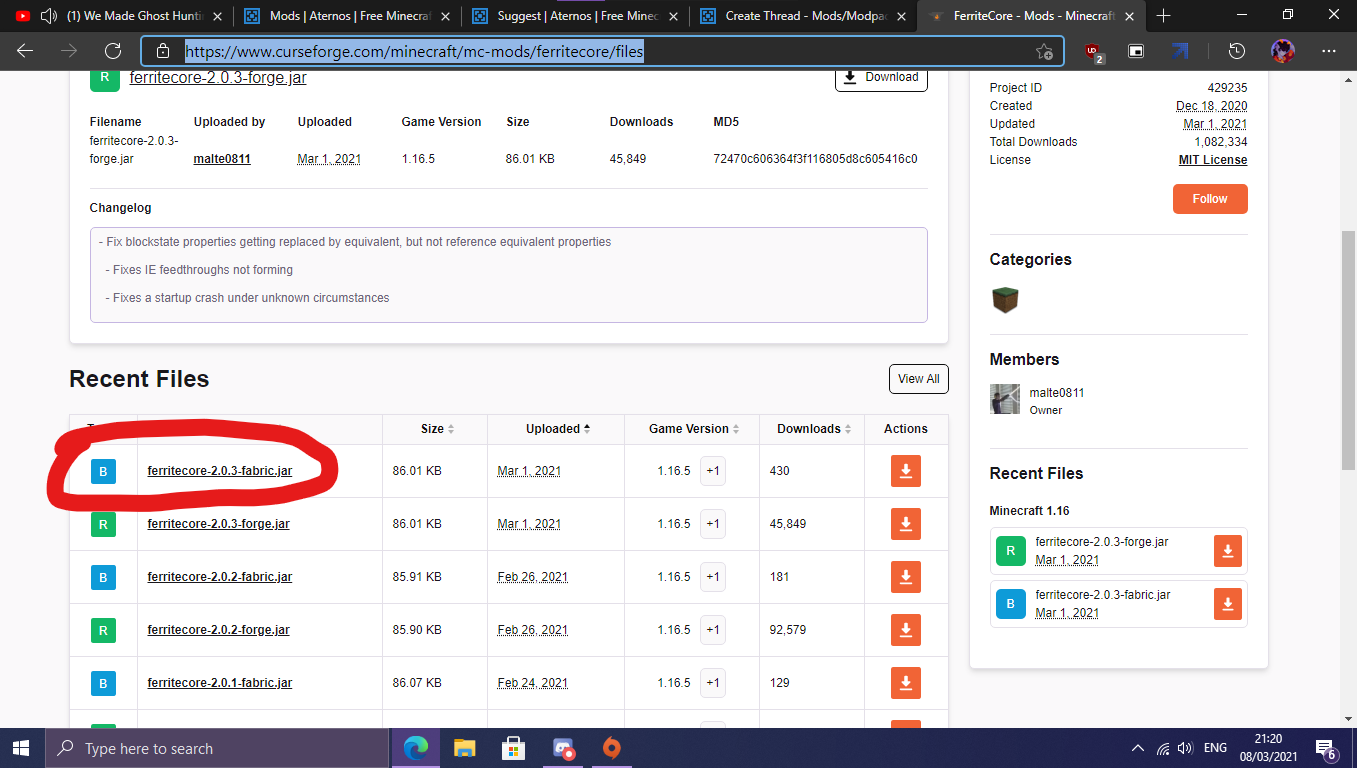Click the blue arrow extension icon
The width and height of the screenshot is (1357, 768).
[x=1180, y=52]
